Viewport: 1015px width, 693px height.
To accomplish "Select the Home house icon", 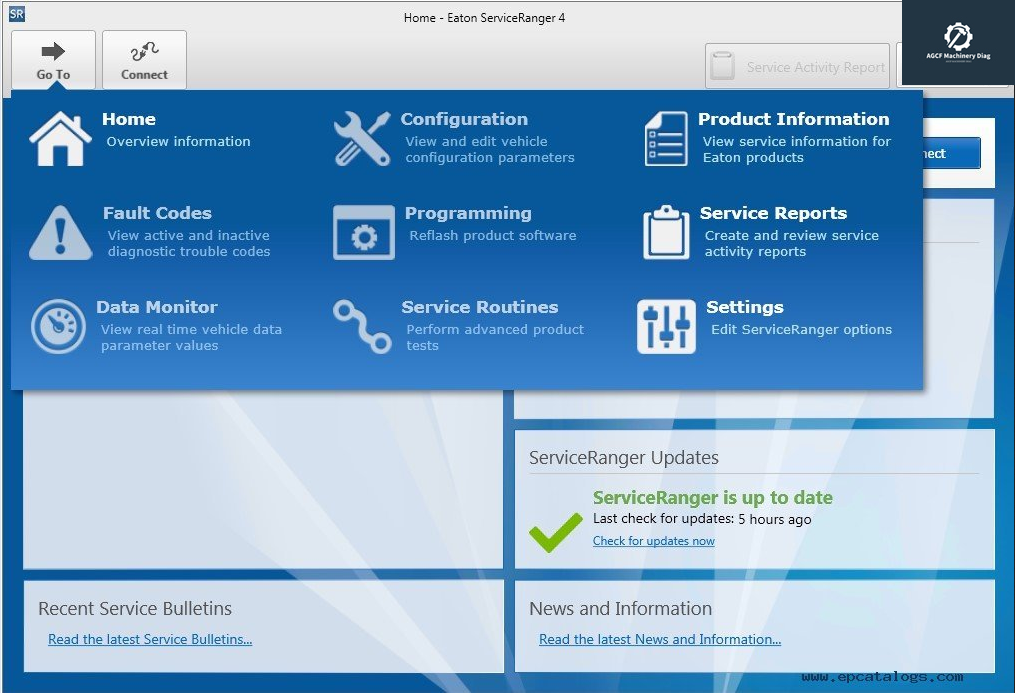I will [x=57, y=136].
